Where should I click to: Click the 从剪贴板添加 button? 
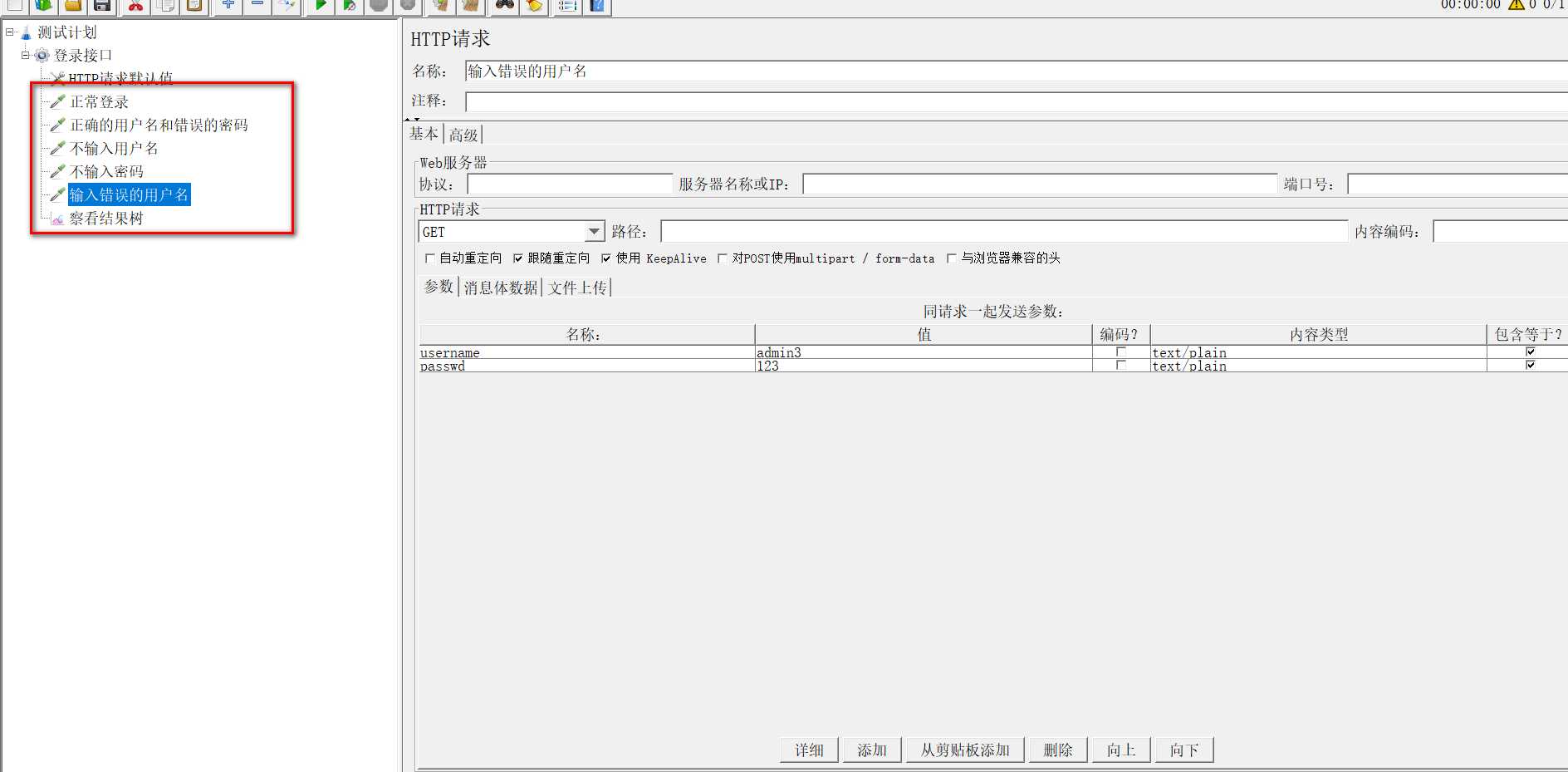pos(965,750)
